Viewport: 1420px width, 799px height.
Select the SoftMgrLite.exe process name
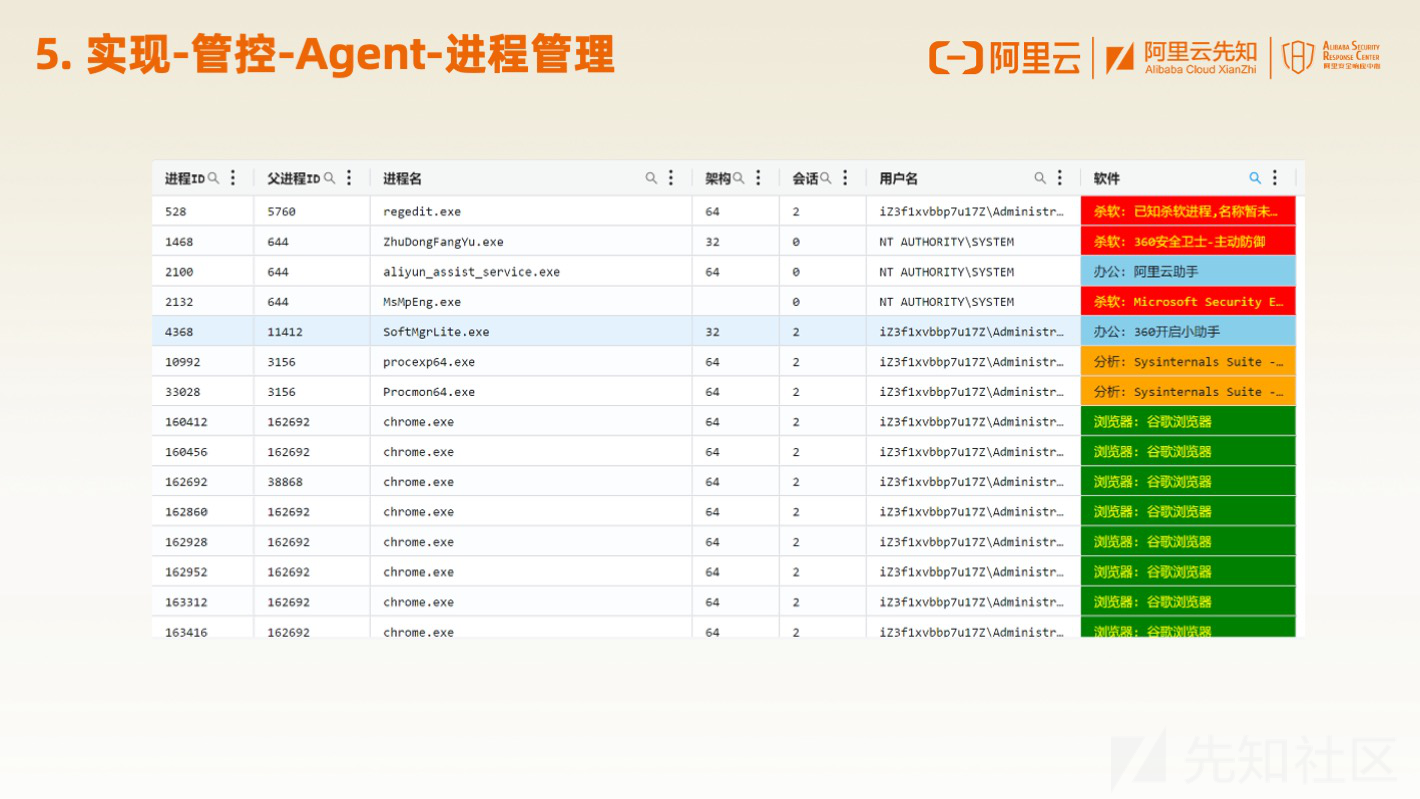436,332
